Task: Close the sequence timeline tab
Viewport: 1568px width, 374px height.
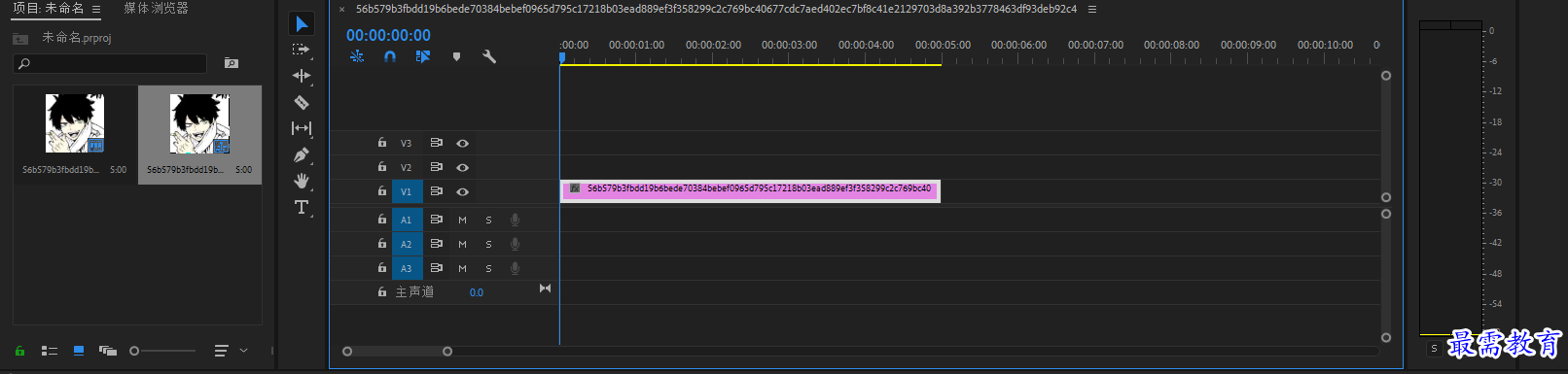Action: [342, 10]
